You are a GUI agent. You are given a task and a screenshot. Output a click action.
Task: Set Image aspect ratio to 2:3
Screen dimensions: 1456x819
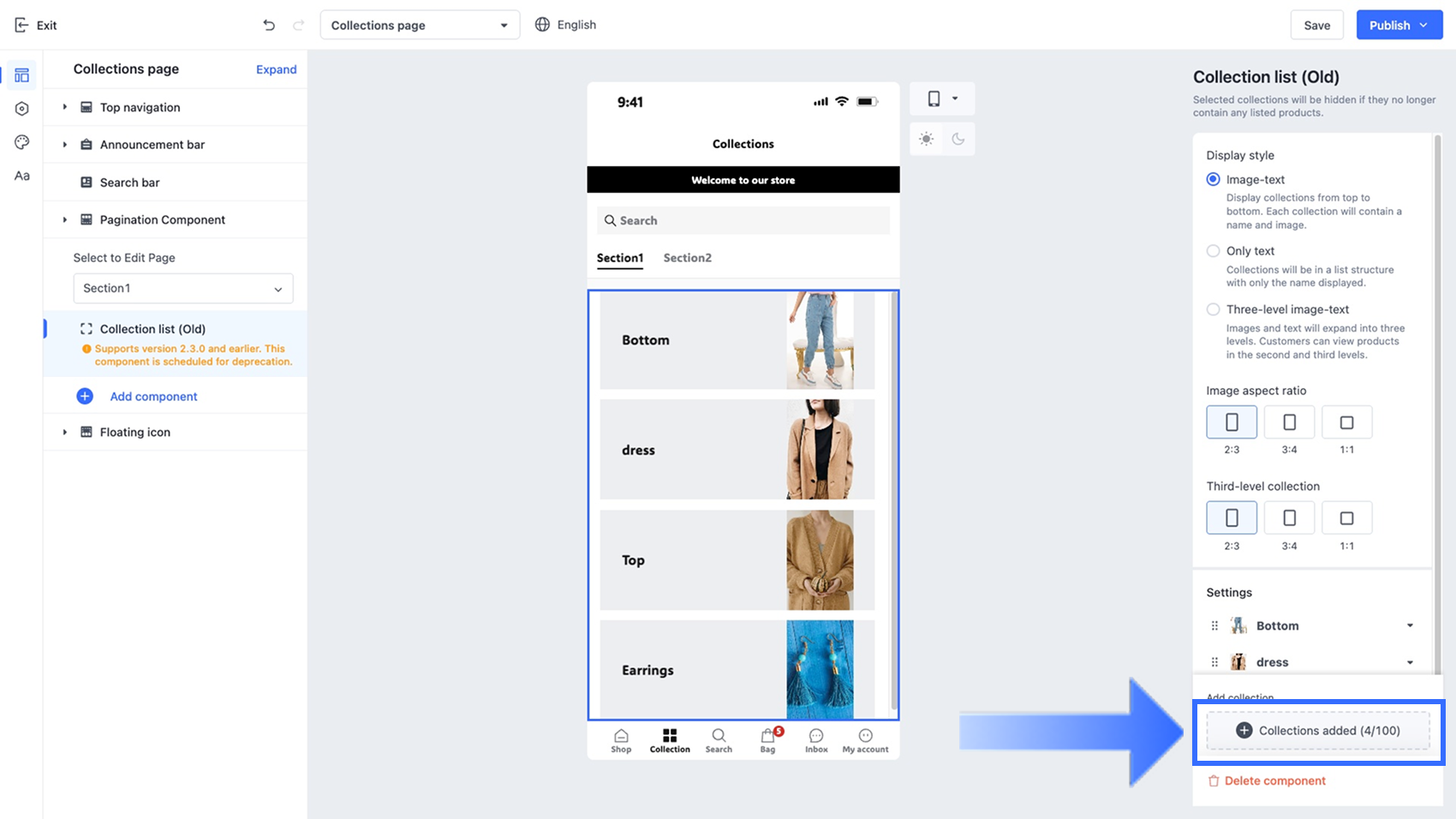tap(1232, 422)
